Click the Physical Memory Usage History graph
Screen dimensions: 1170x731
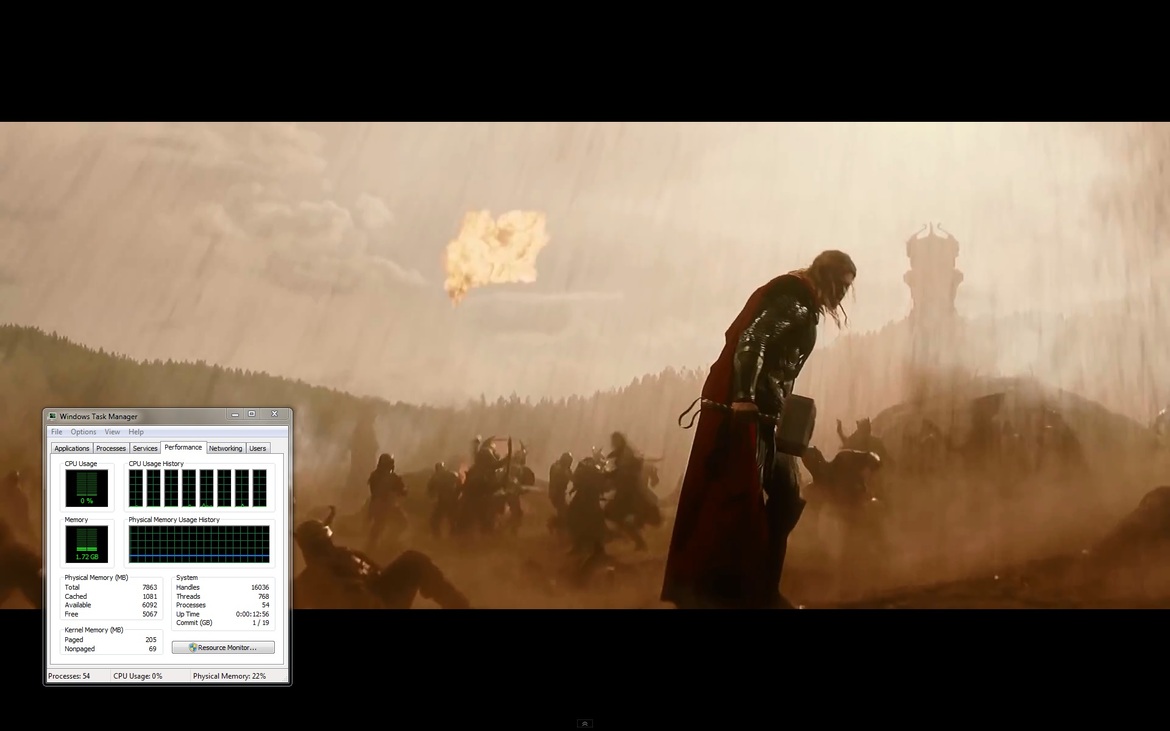coord(199,545)
